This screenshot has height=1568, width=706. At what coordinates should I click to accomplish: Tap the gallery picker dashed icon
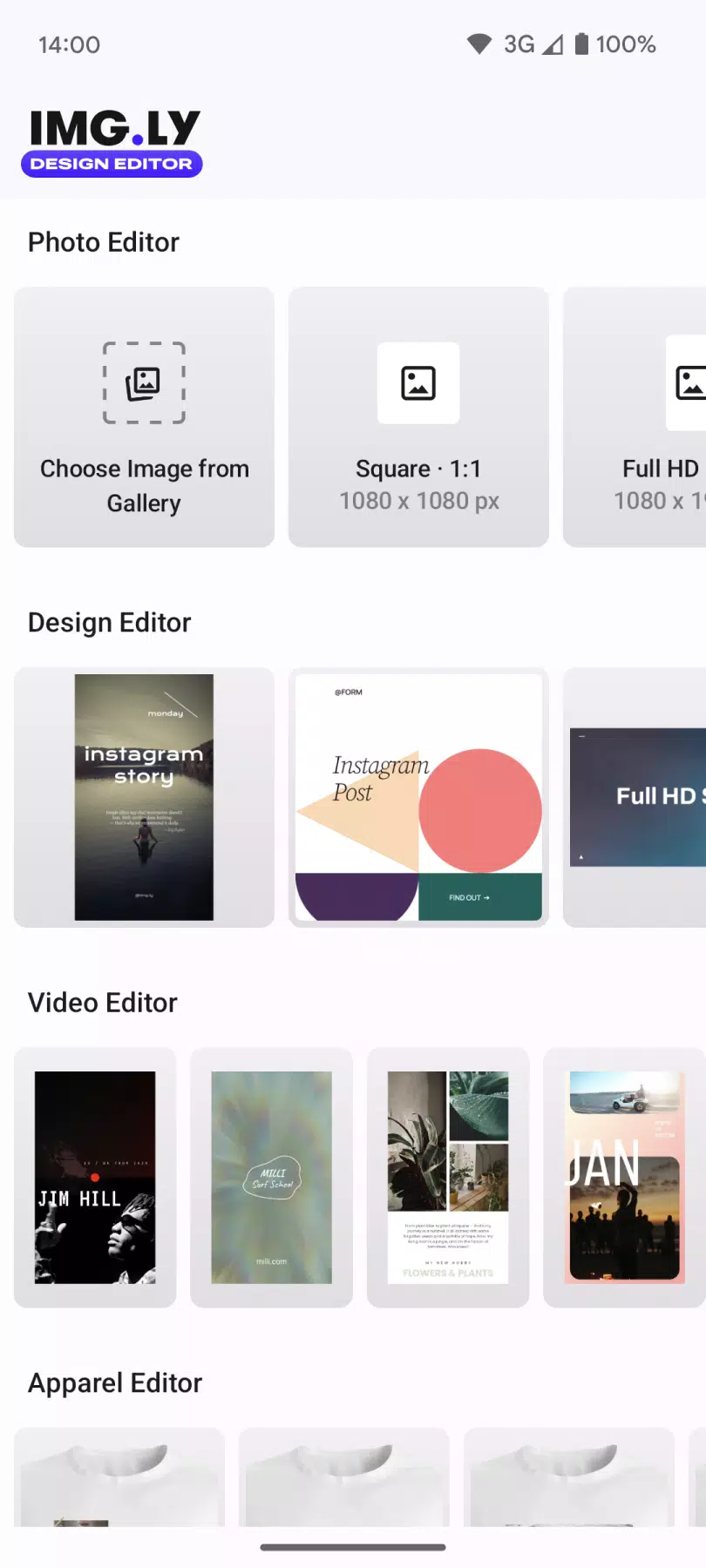pyautogui.click(x=144, y=382)
